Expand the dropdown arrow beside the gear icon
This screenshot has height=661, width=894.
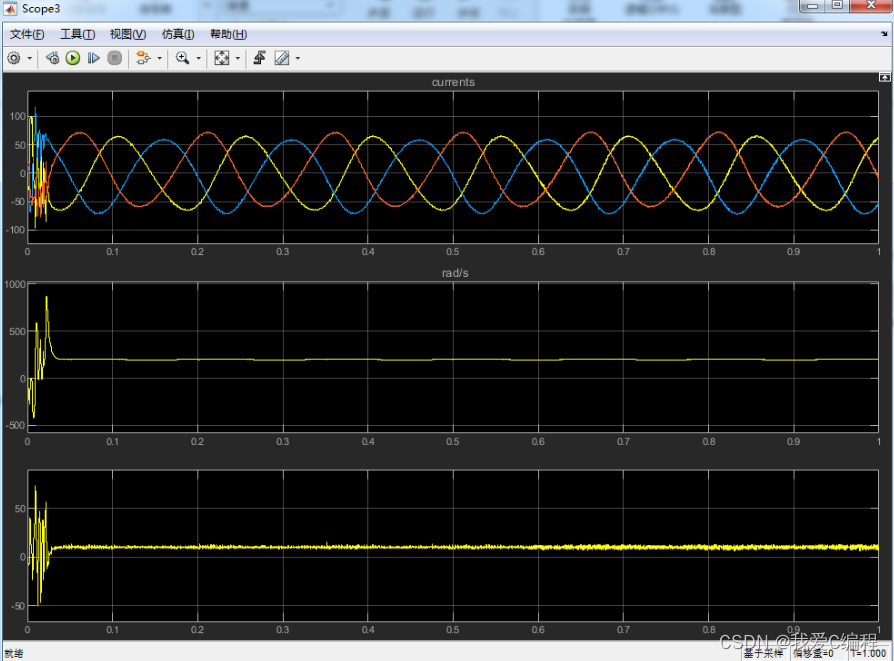pos(29,59)
